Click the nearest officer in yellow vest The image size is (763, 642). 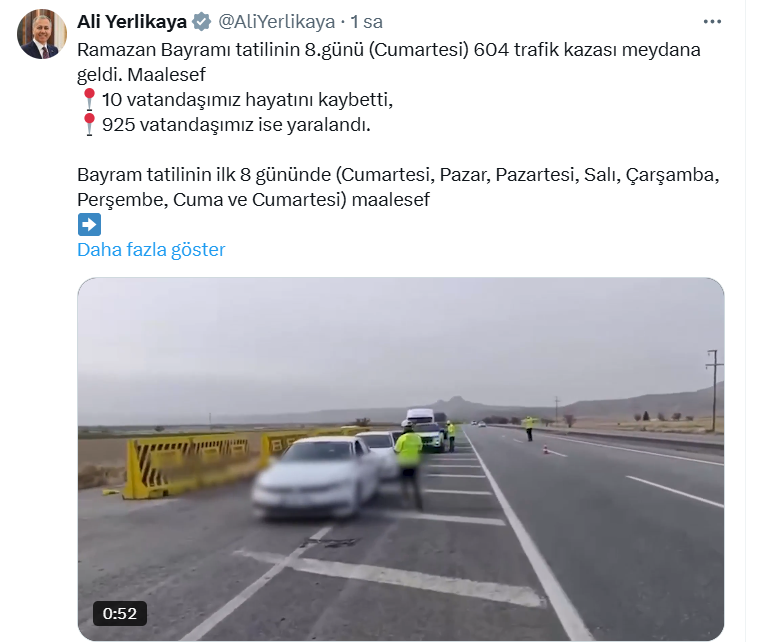pyautogui.click(x=409, y=465)
